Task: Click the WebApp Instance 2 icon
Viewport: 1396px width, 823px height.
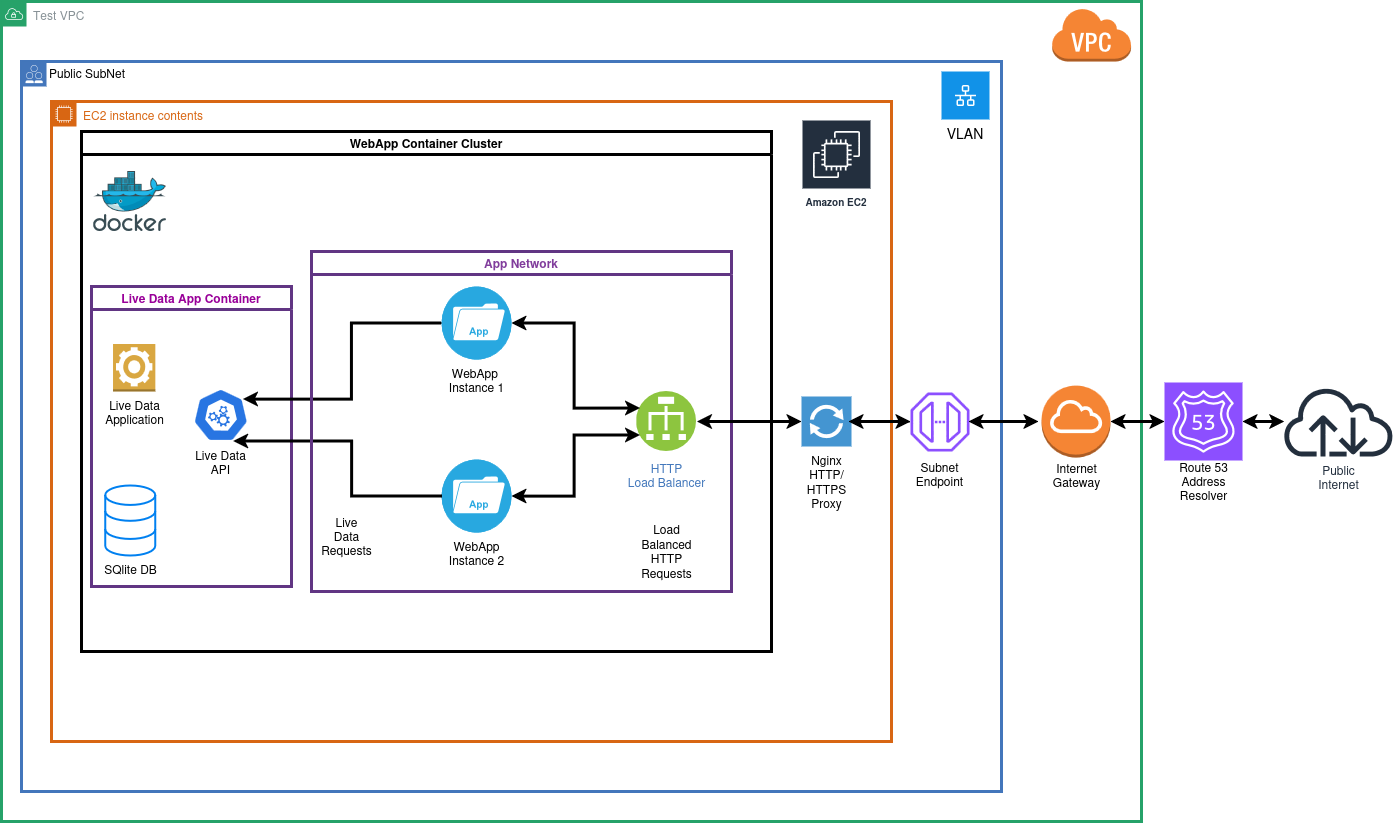Action: coord(477,495)
